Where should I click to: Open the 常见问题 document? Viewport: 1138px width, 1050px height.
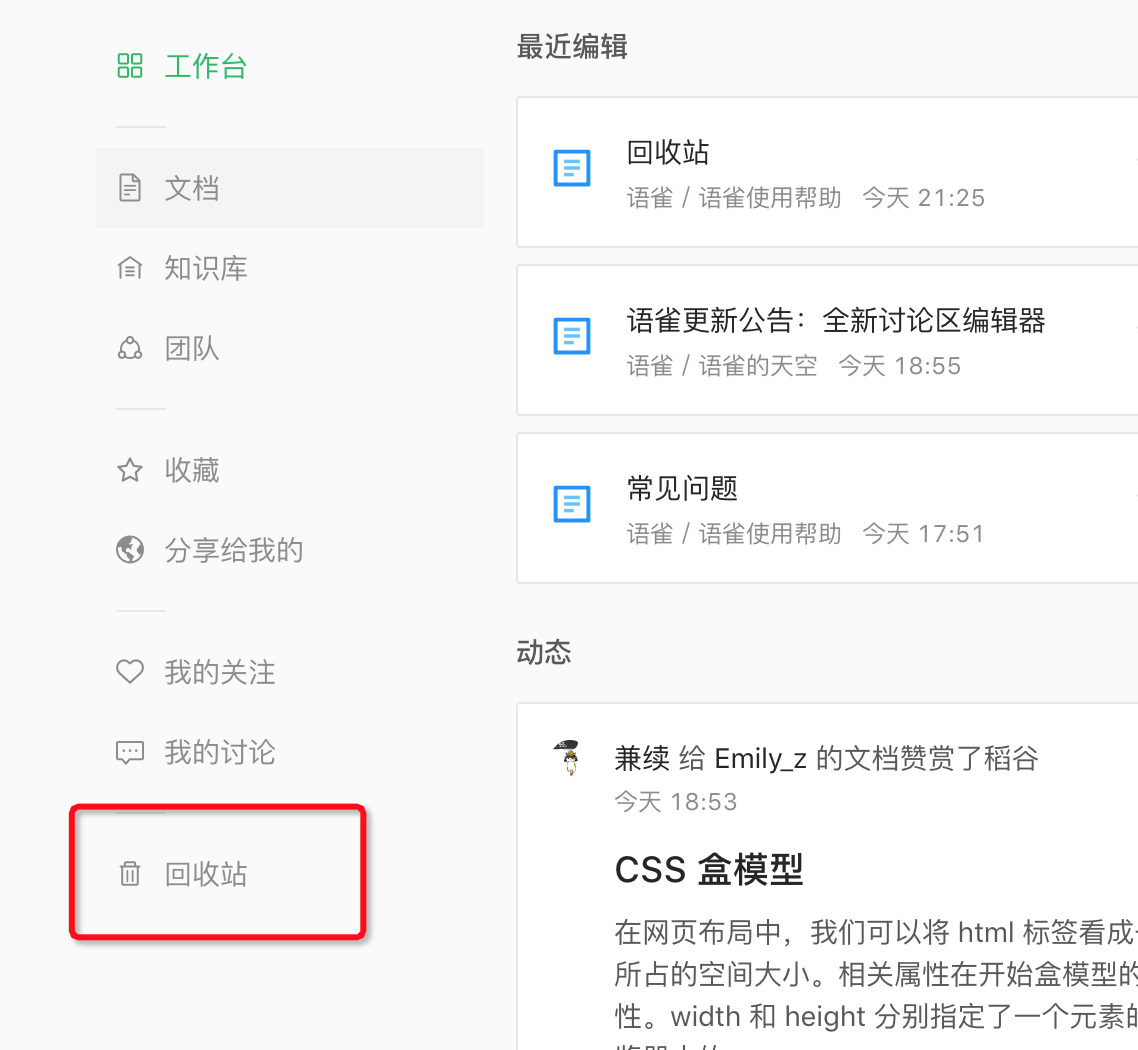pyautogui.click(x=682, y=489)
